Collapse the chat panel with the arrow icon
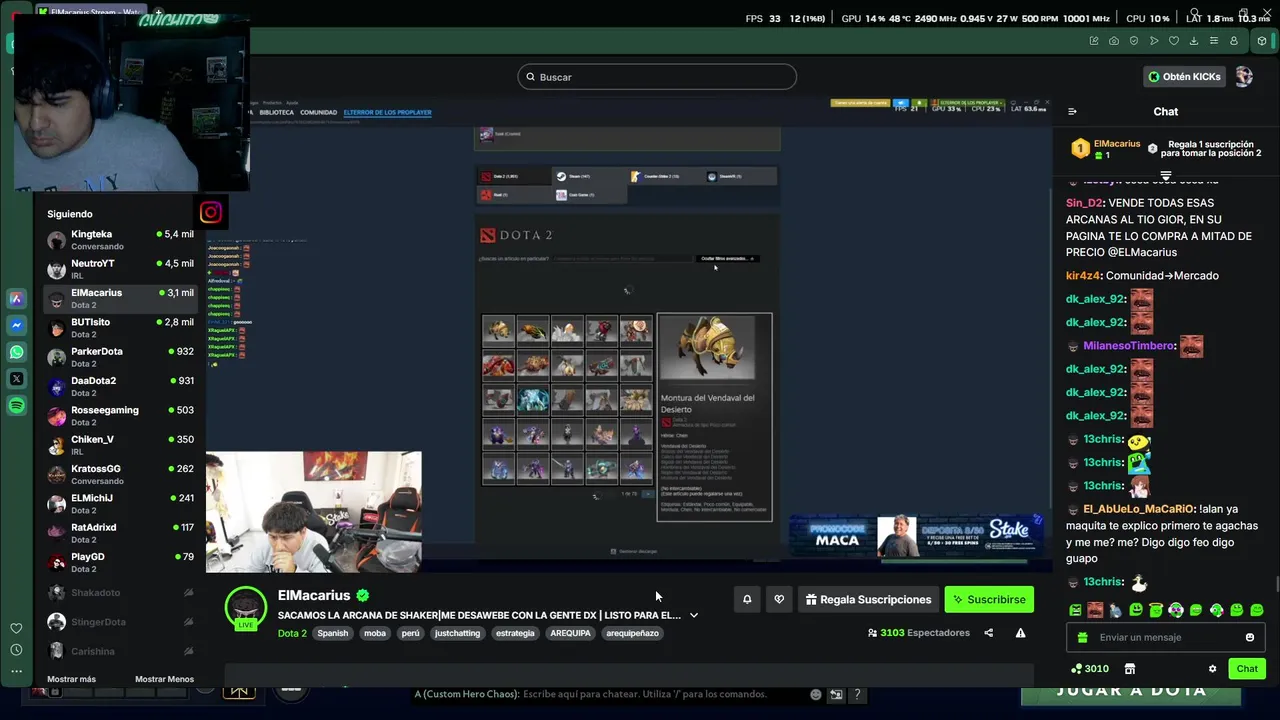 pyautogui.click(x=1072, y=112)
